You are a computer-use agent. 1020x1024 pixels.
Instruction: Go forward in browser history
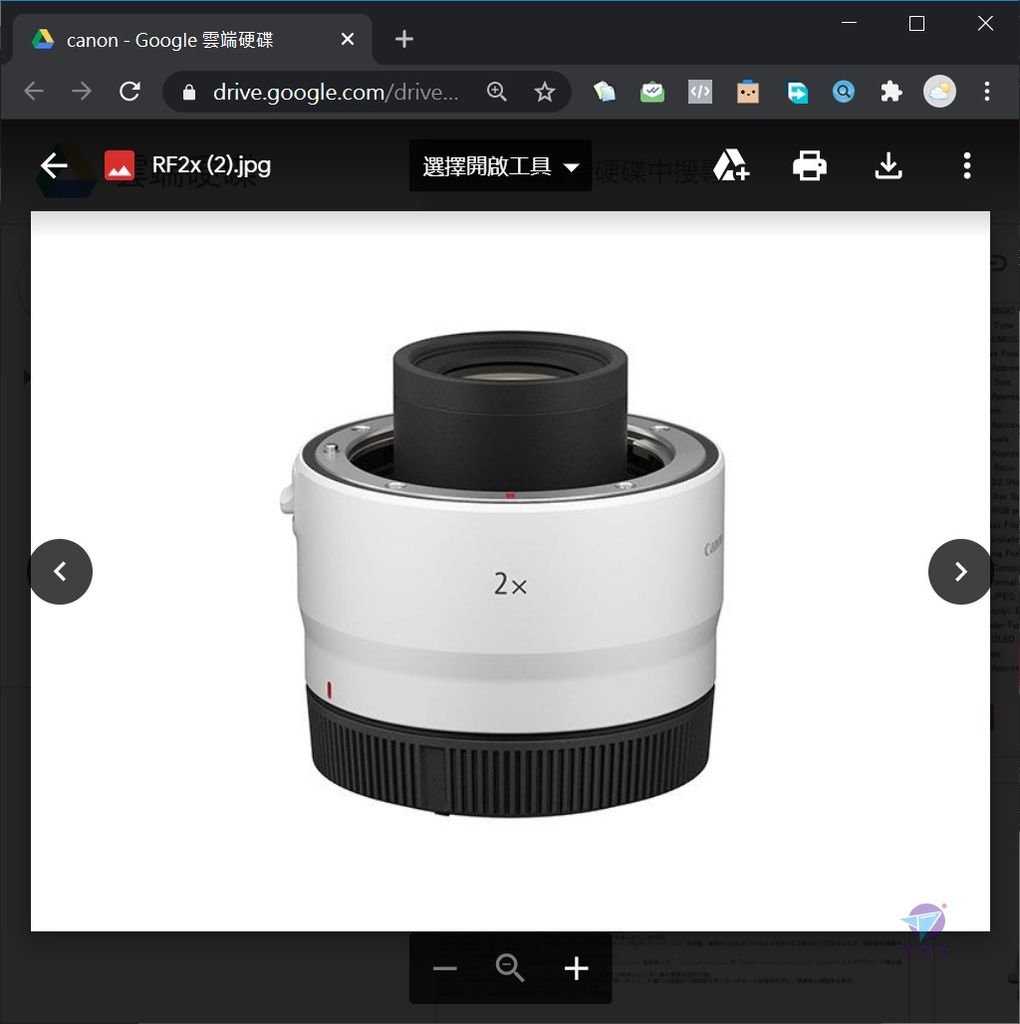pos(82,91)
